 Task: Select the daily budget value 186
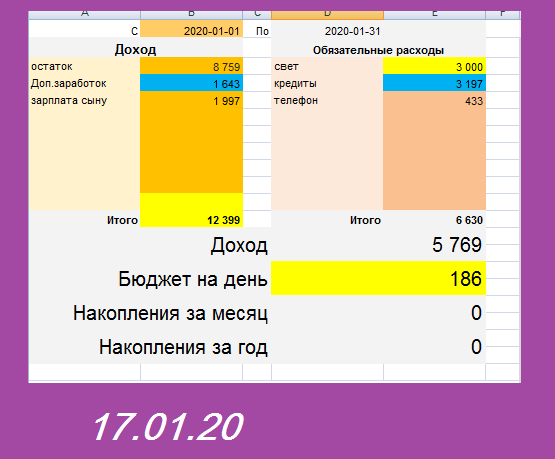tap(378, 278)
